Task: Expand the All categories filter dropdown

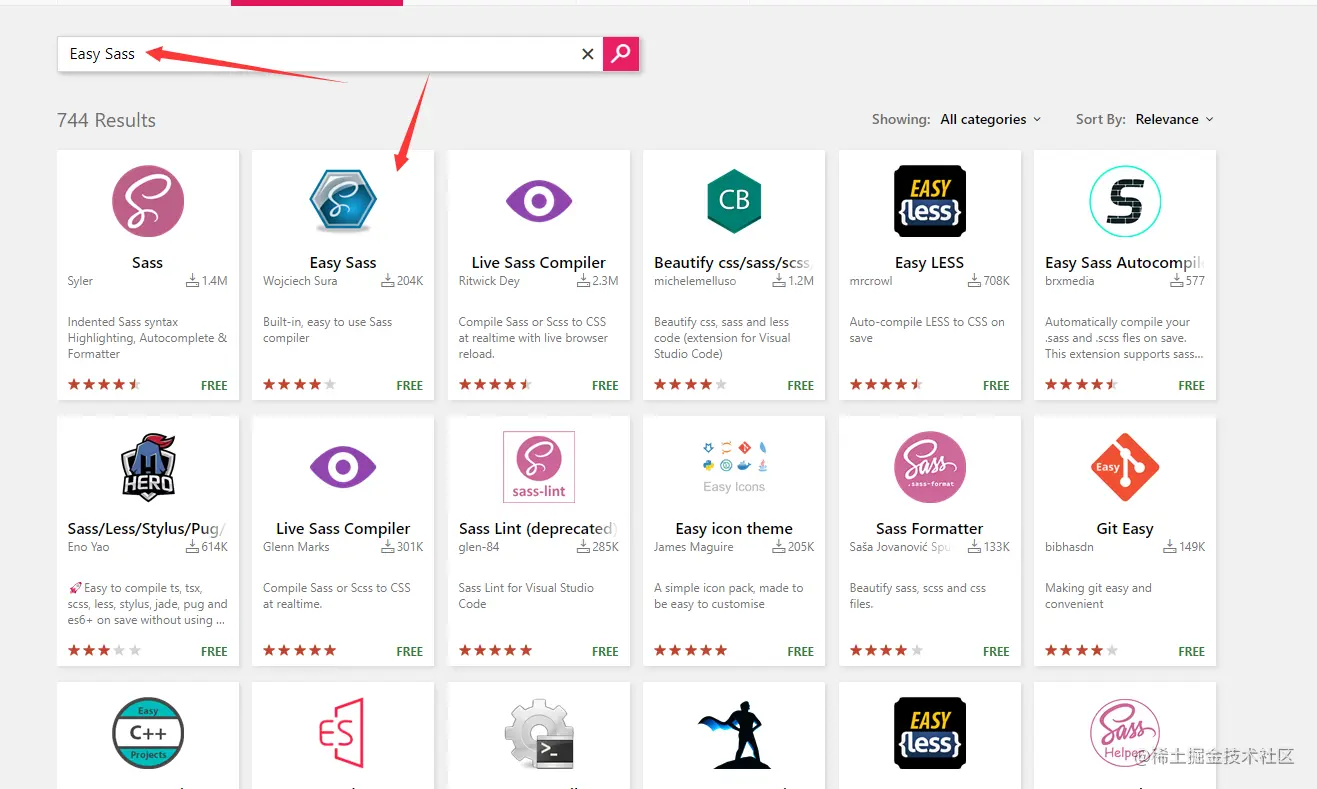Action: coord(991,119)
